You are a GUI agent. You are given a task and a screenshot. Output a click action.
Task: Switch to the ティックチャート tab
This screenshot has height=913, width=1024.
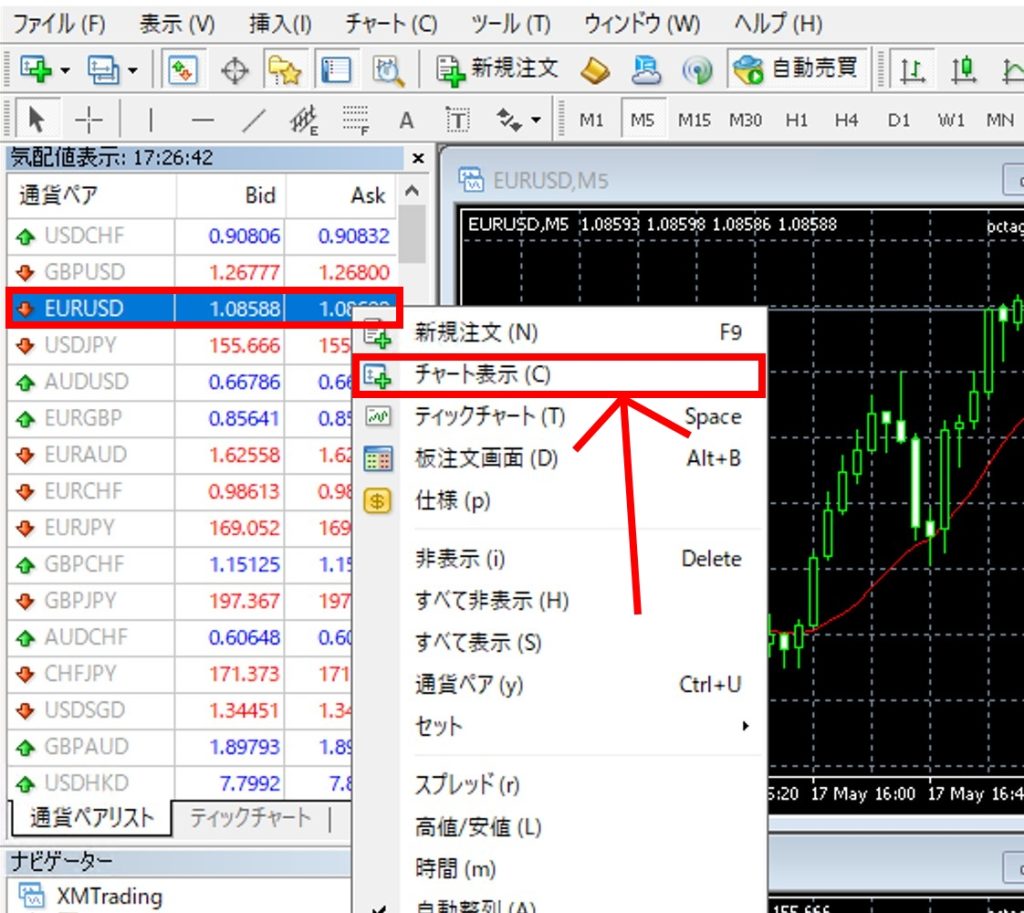[250, 817]
